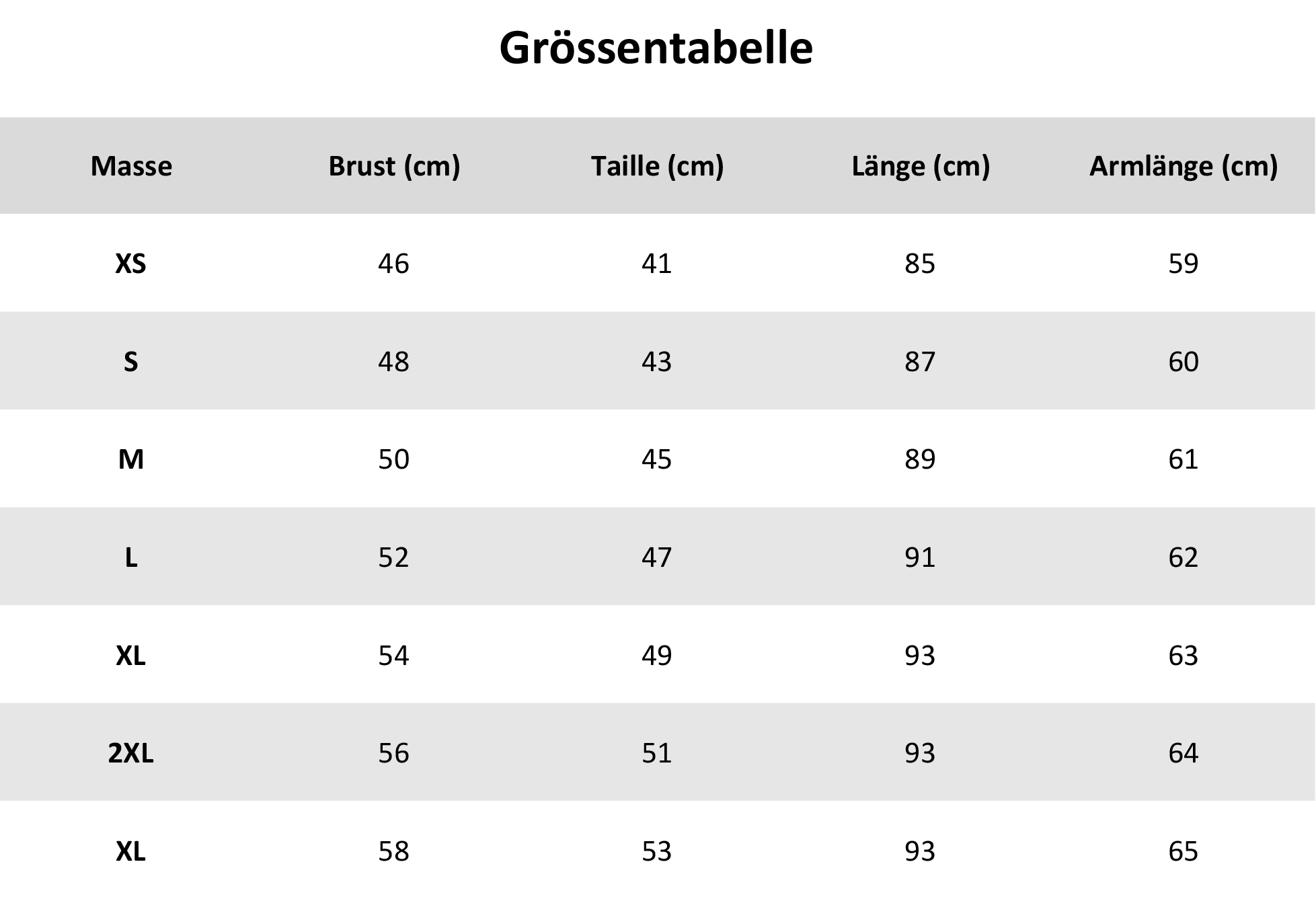Select Länge value 85 in XS row
Screen dimensions: 1316x899
(920, 264)
